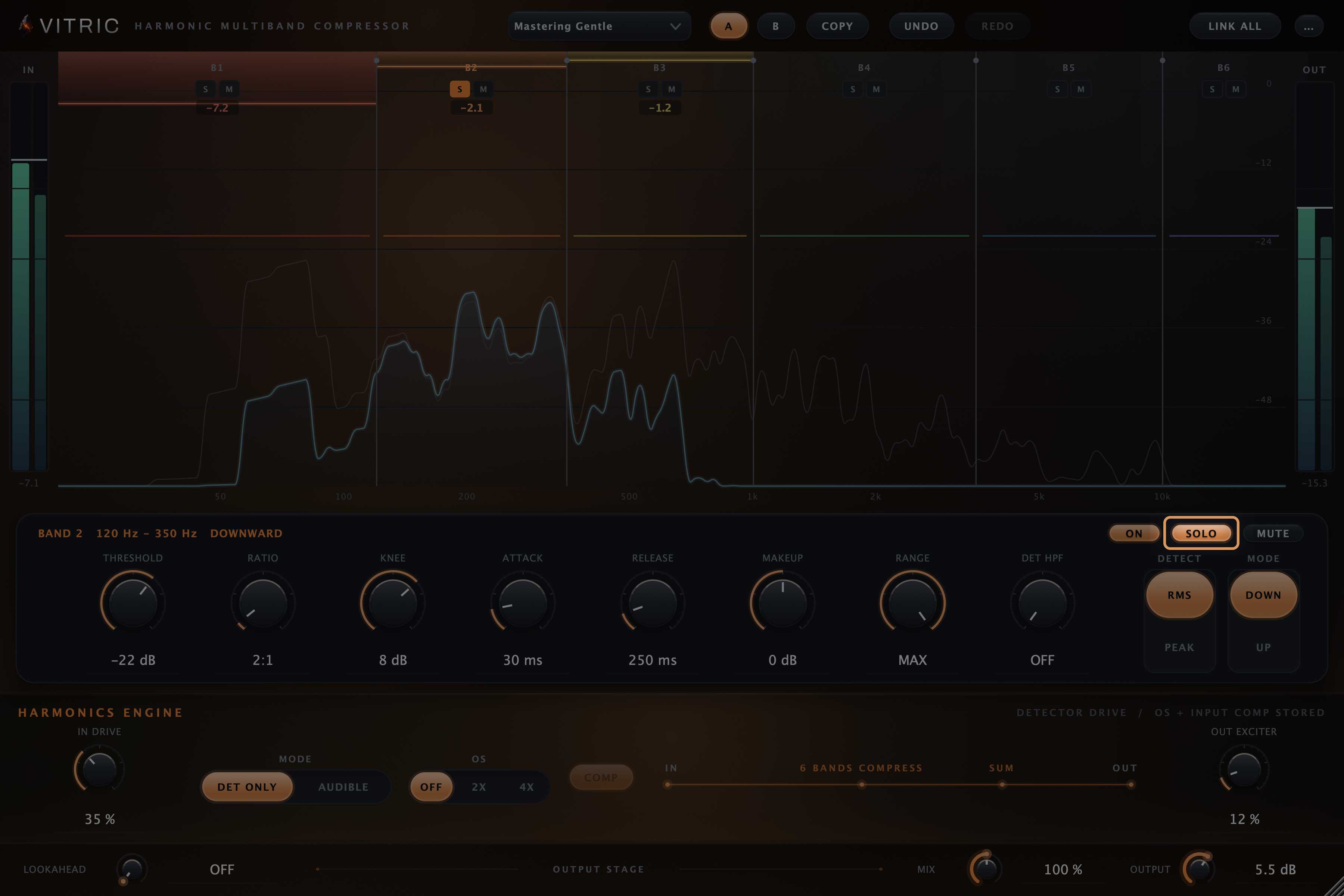
Task: Solo band B6 with its S button
Action: (1212, 89)
